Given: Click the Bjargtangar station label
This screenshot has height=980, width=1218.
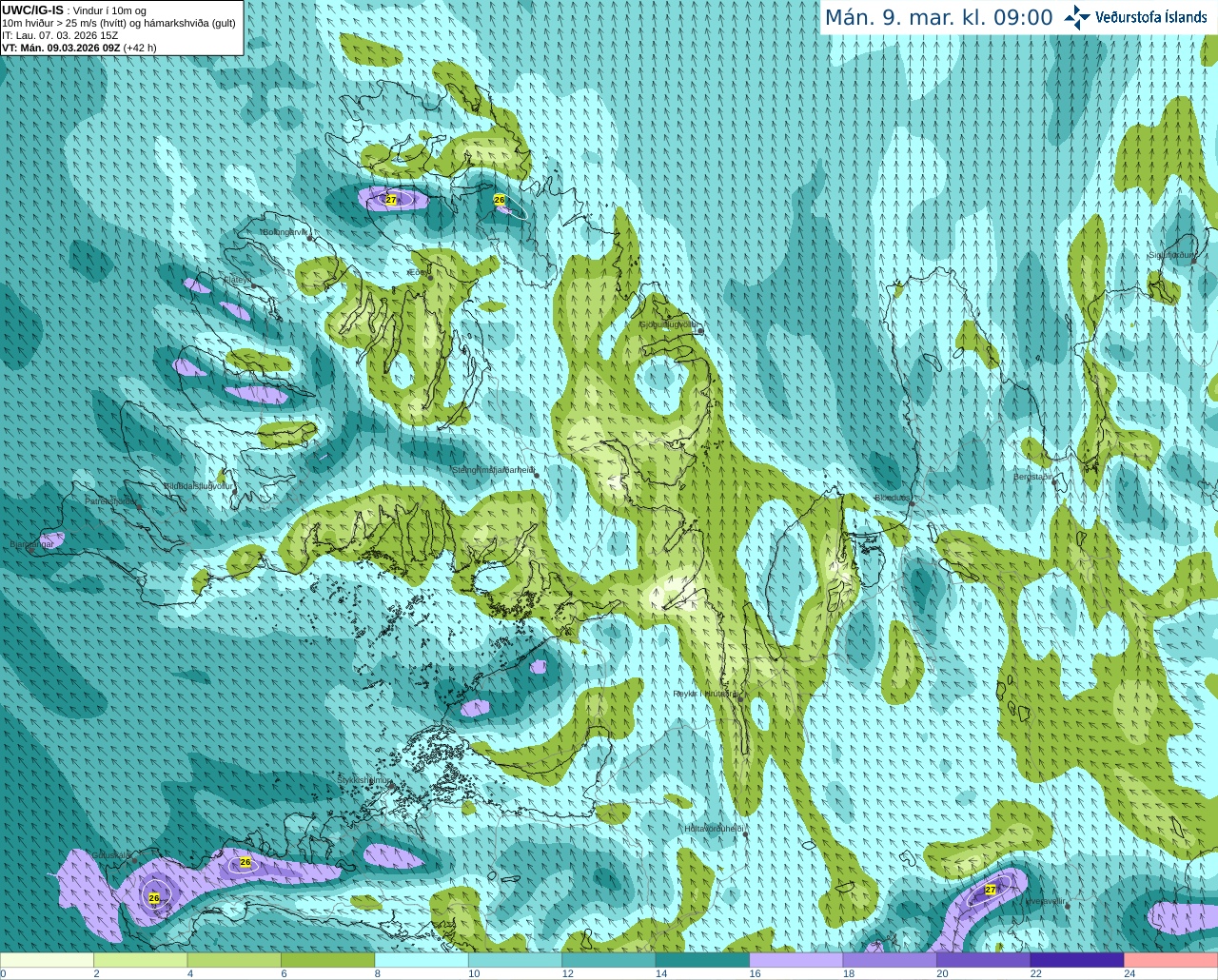Looking at the screenshot, I should (x=31, y=545).
